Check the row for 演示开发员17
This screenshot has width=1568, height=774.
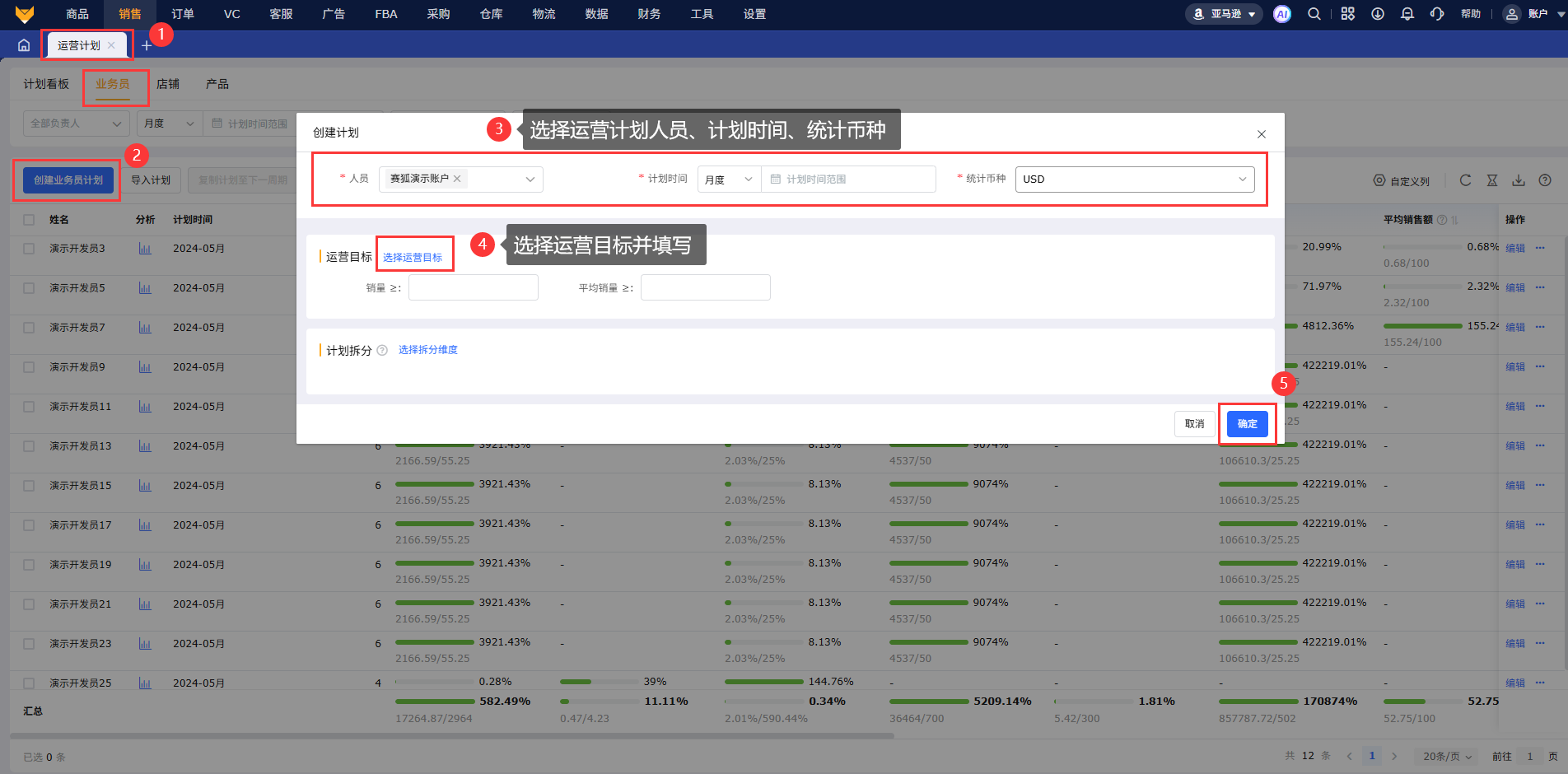(29, 525)
